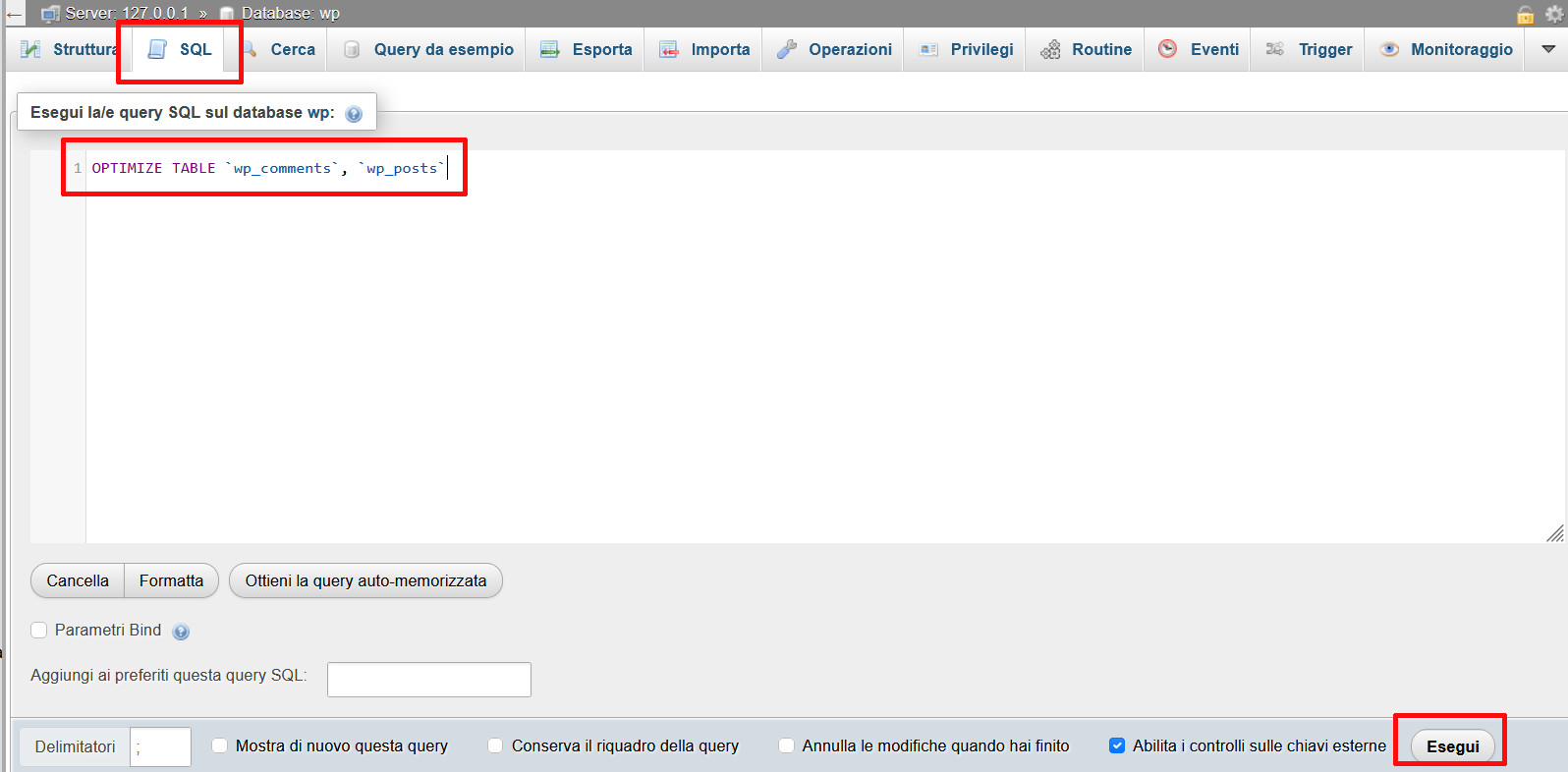
Task: Open Query da esempio tab
Action: tap(427, 49)
